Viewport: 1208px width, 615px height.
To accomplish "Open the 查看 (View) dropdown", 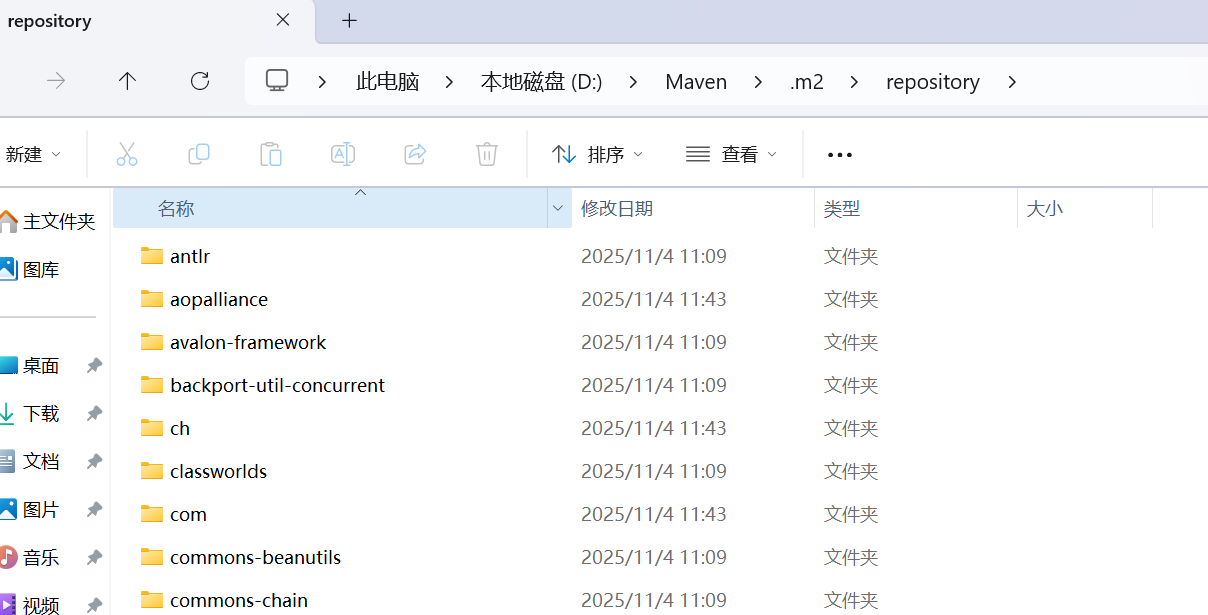I will tap(731, 154).
